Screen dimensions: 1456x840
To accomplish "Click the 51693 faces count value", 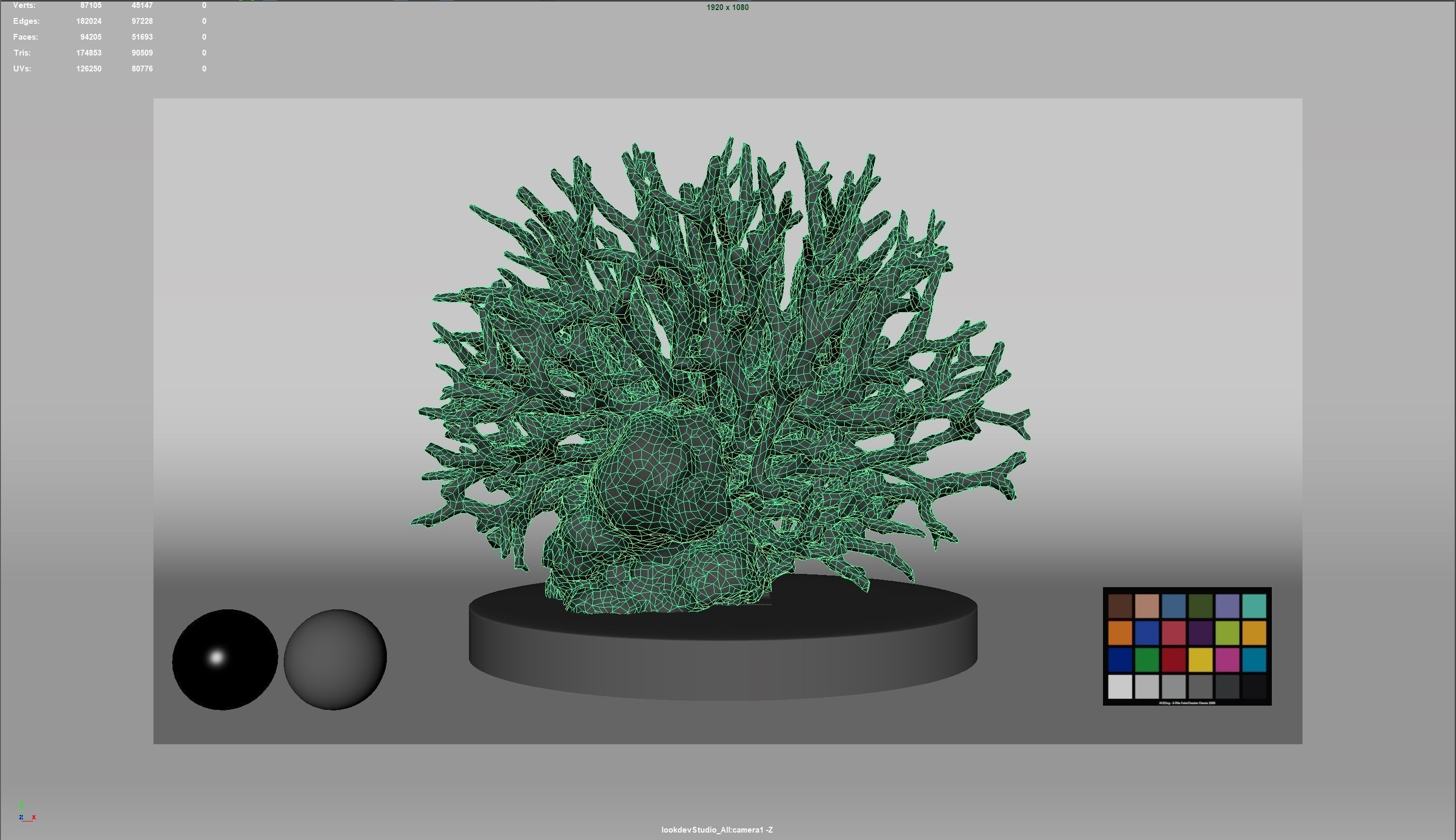I will (x=142, y=37).
